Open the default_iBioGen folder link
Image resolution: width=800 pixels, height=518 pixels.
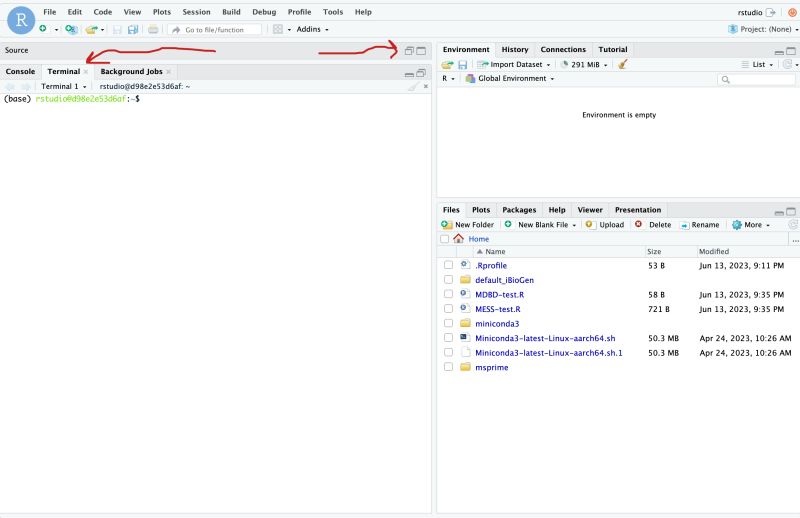[x=504, y=280]
